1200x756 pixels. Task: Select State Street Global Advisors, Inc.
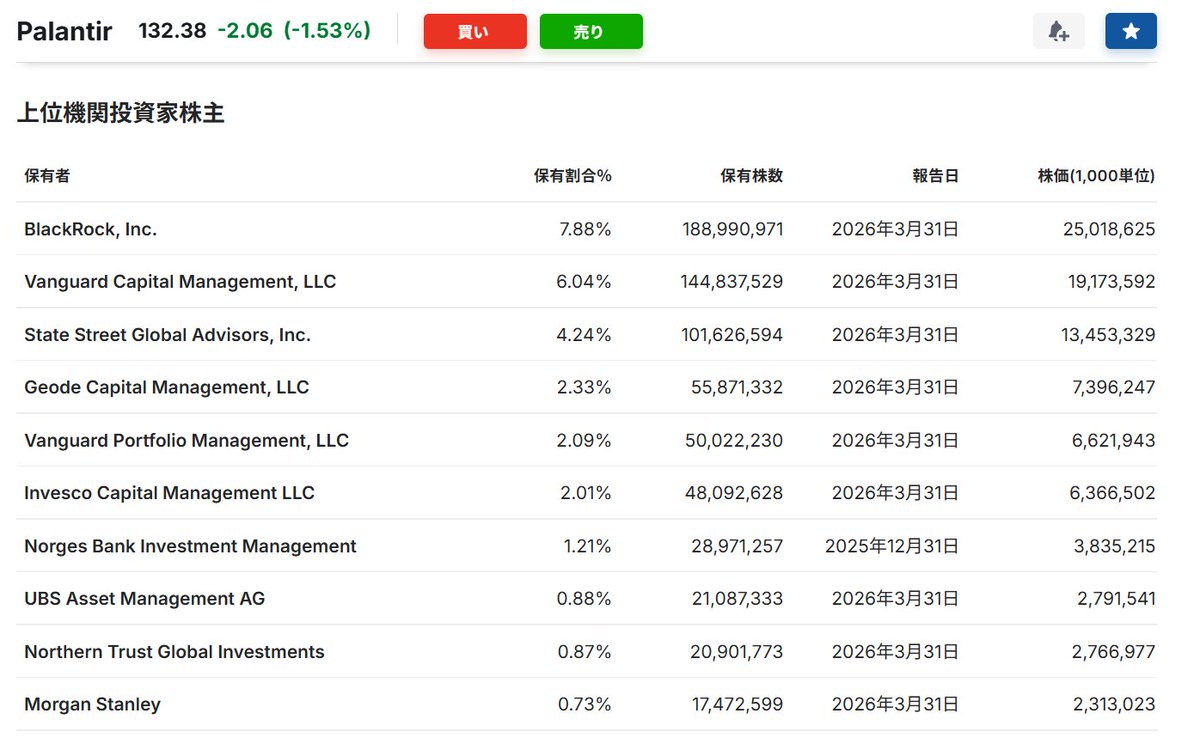[x=168, y=335]
